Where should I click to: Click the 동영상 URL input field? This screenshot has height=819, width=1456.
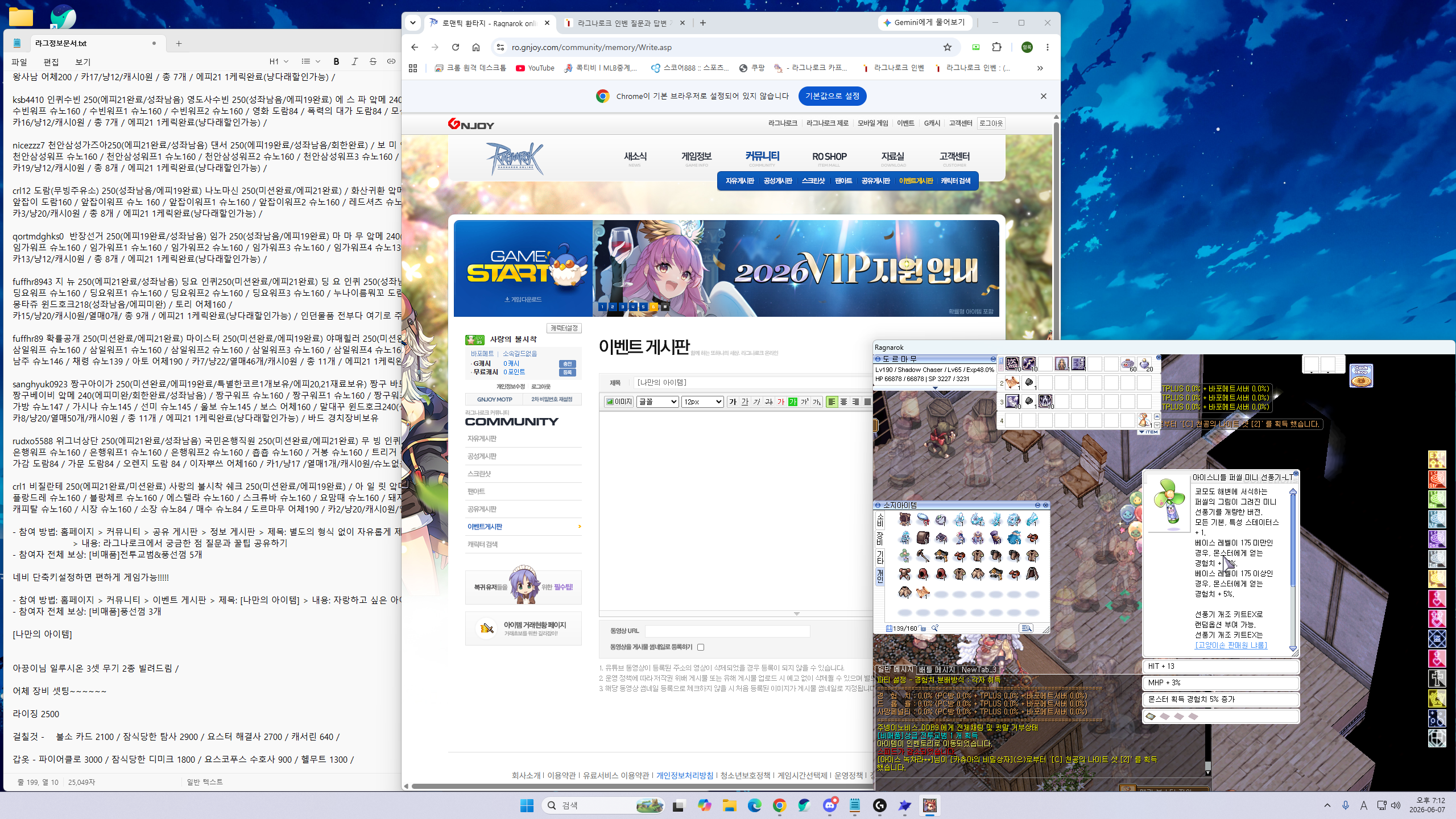point(727,631)
